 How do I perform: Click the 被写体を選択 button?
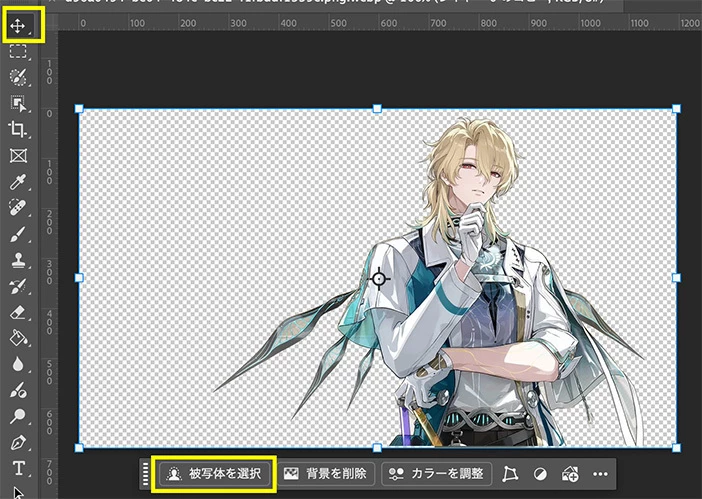pyautogui.click(x=214, y=474)
